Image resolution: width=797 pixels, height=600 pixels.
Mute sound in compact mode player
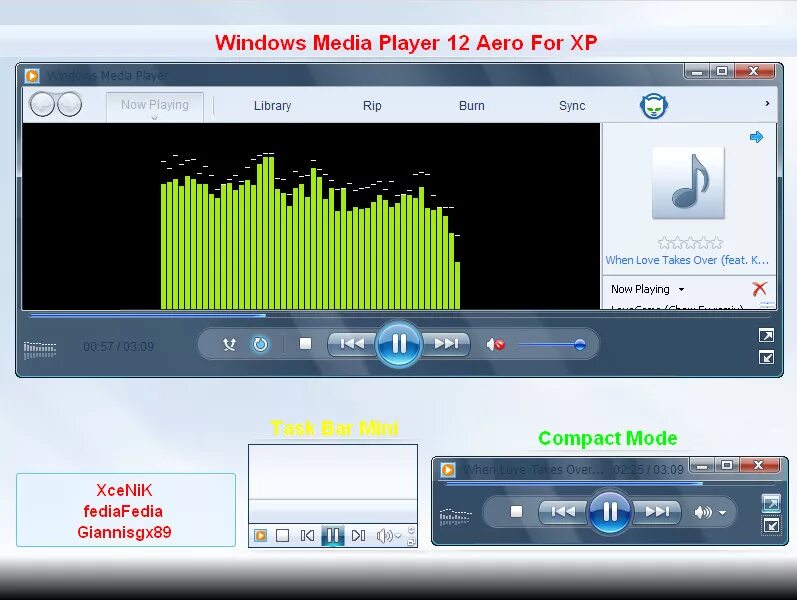coord(703,512)
